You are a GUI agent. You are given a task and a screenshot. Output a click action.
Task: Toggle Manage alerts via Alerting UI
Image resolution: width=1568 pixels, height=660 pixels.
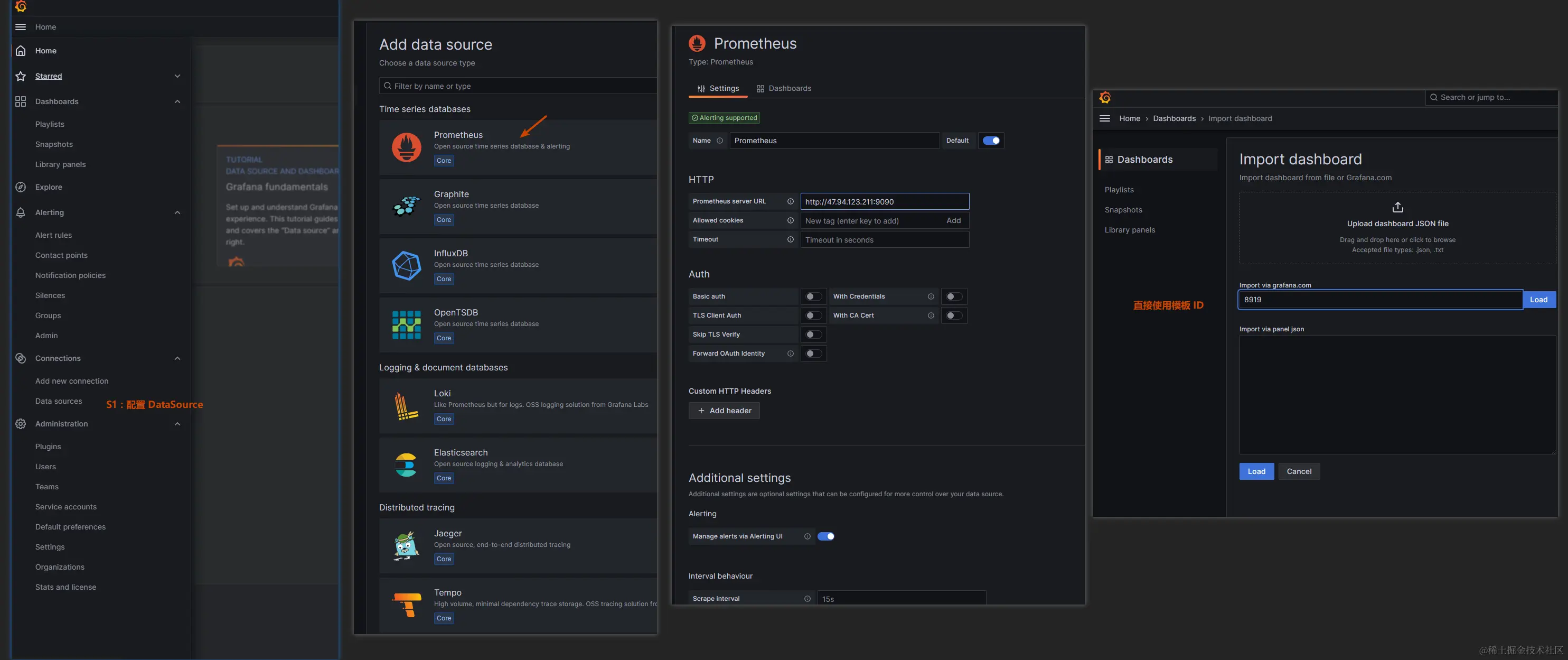coord(825,536)
